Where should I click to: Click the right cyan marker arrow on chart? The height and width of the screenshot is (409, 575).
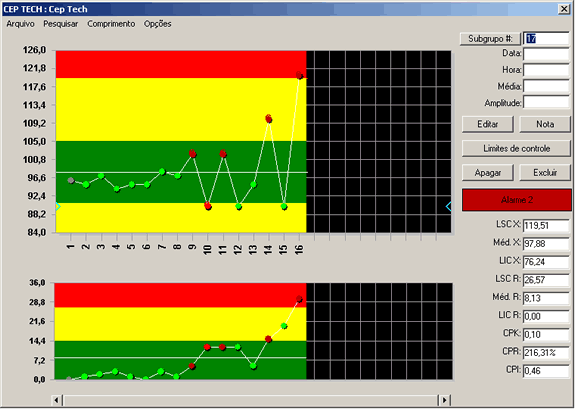[x=448, y=207]
